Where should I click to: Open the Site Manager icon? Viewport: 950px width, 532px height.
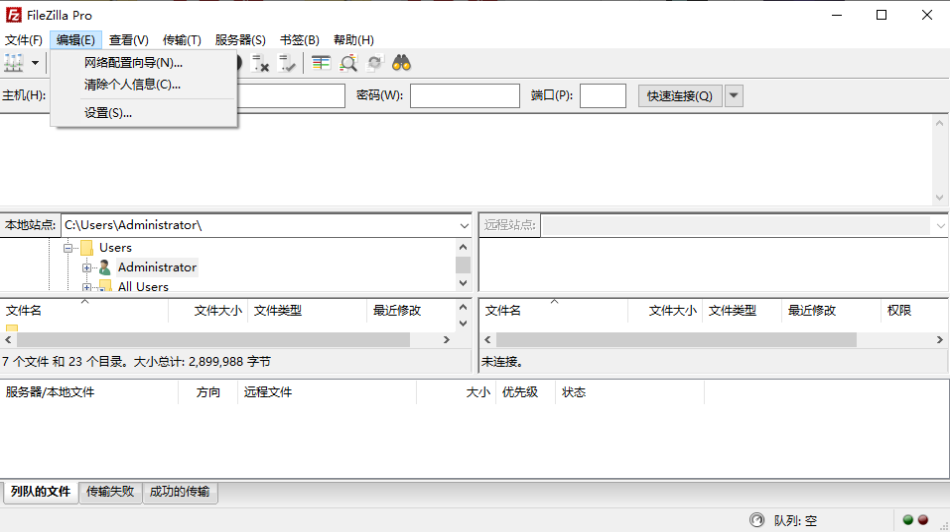coord(13,62)
